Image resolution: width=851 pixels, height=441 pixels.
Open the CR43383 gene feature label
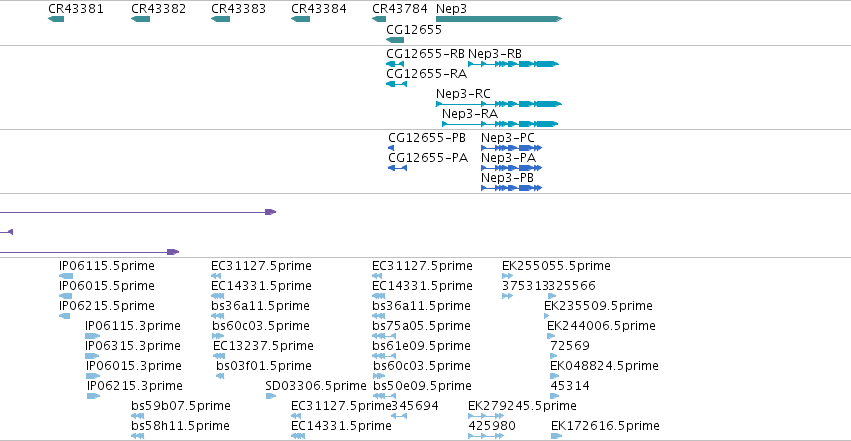tap(238, 9)
